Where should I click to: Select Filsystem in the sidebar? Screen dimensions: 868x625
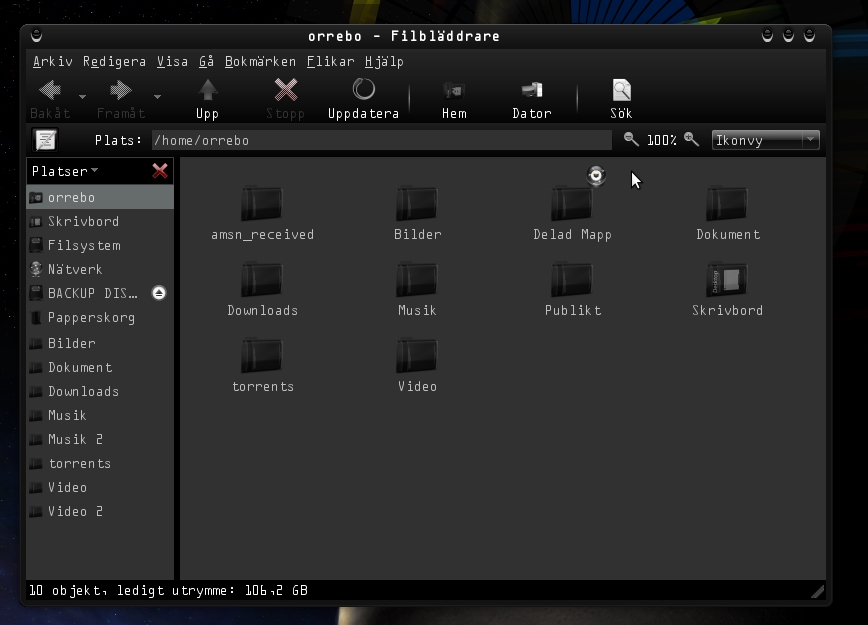[x=100, y=245]
